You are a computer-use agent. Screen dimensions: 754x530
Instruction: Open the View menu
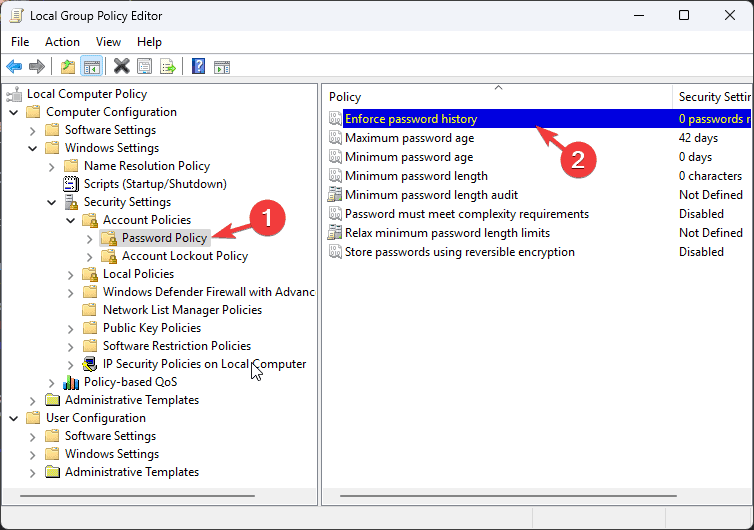pyautogui.click(x=108, y=42)
